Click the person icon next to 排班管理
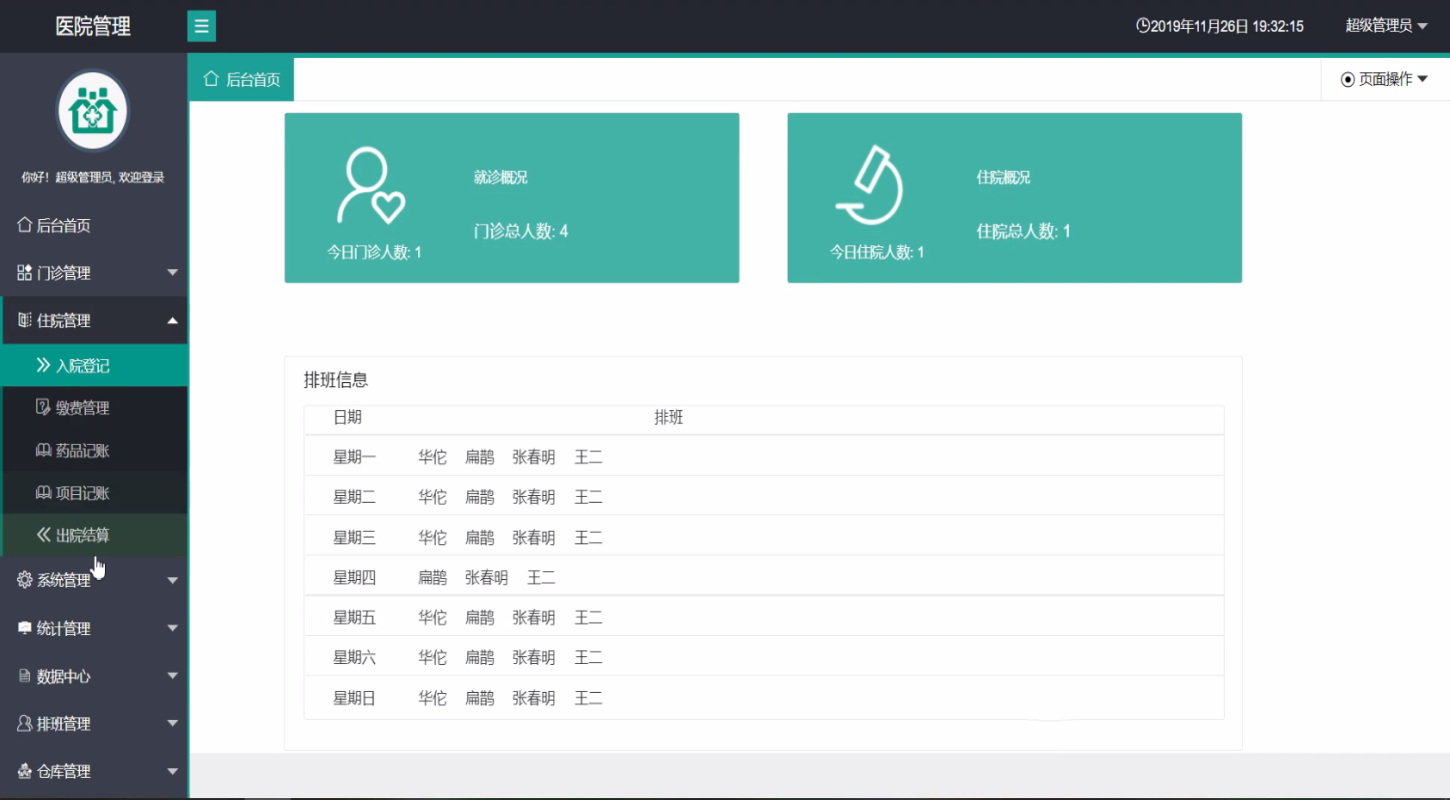 25,723
